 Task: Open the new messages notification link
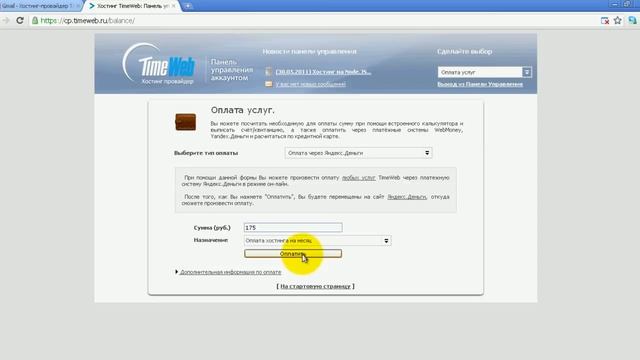coord(310,84)
